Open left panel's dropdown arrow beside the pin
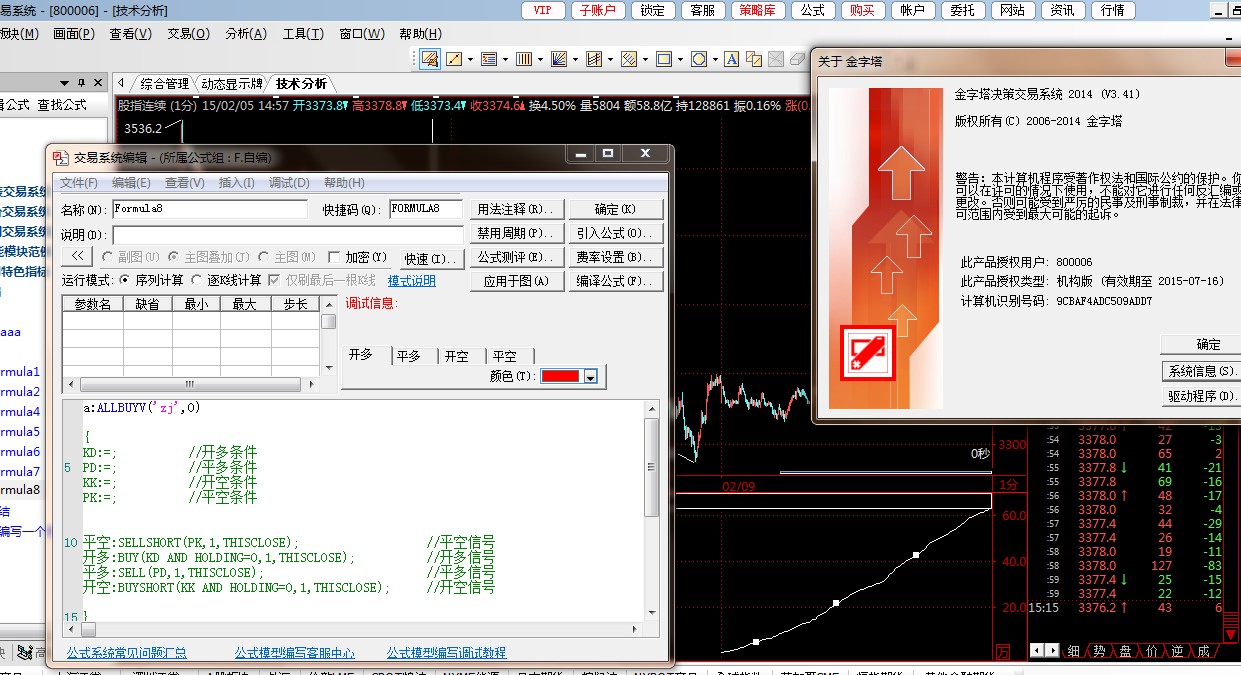Image resolution: width=1241 pixels, height=675 pixels. [65, 83]
